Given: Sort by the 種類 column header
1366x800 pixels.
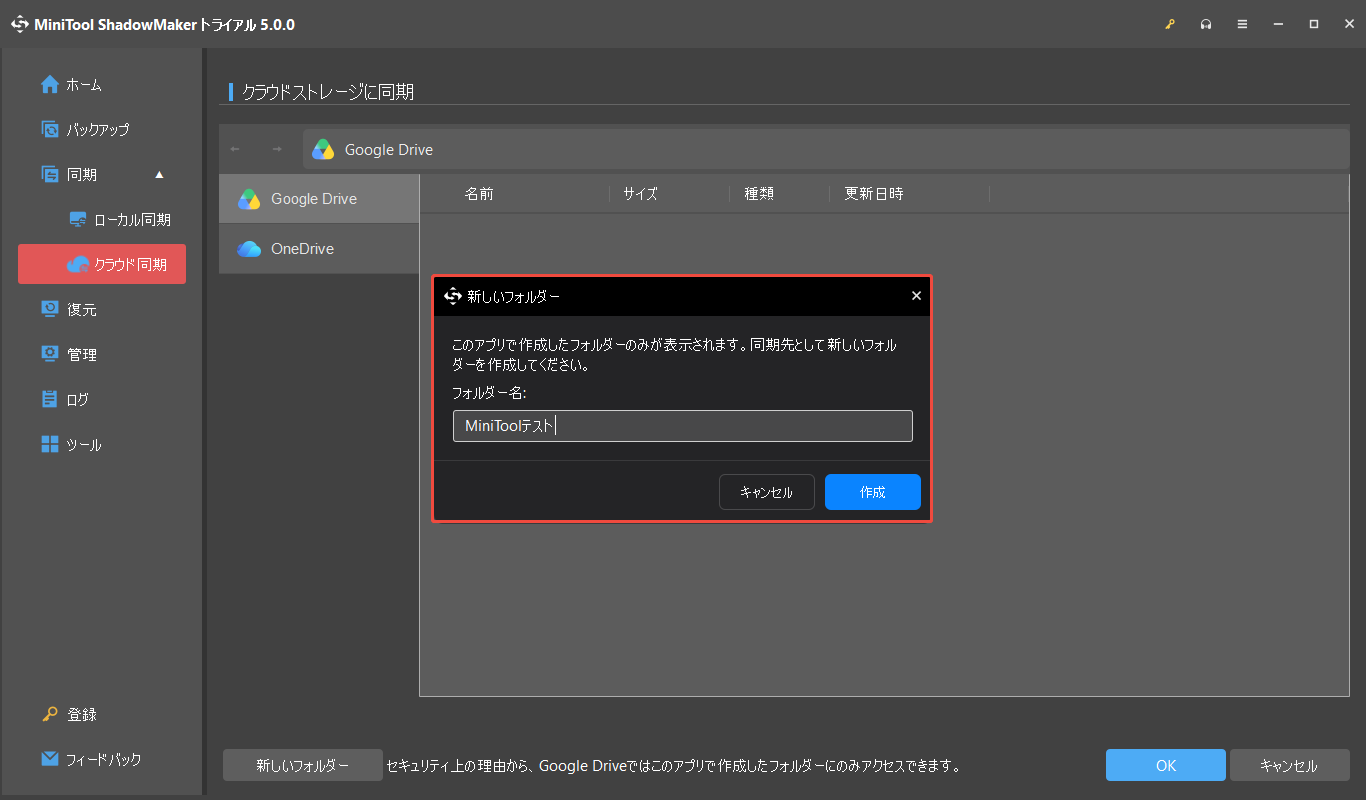Looking at the screenshot, I should coord(759,194).
